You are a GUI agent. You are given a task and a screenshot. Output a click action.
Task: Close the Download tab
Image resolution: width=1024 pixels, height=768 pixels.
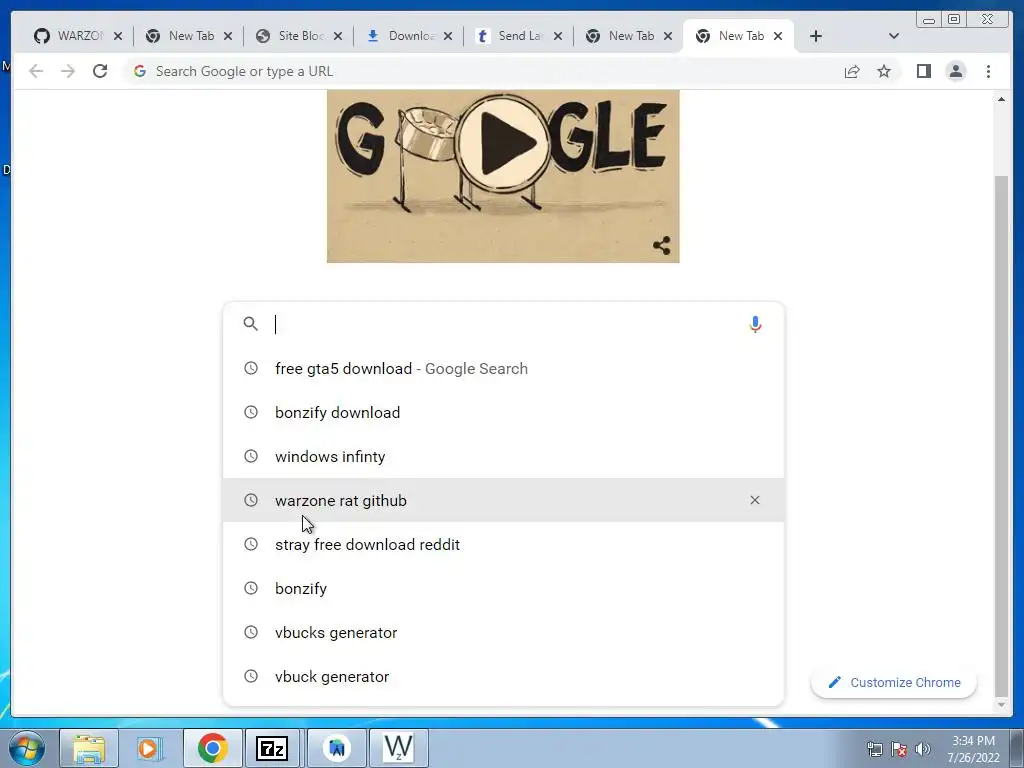(x=448, y=36)
